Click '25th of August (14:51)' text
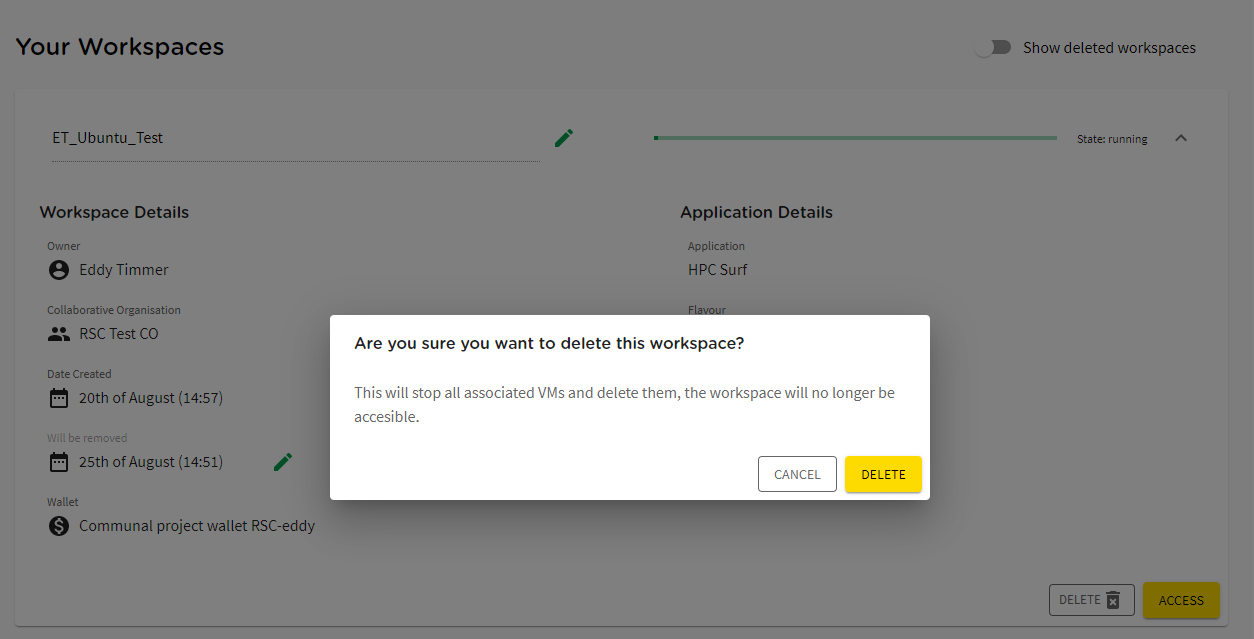This screenshot has width=1254, height=639. [x=151, y=462]
